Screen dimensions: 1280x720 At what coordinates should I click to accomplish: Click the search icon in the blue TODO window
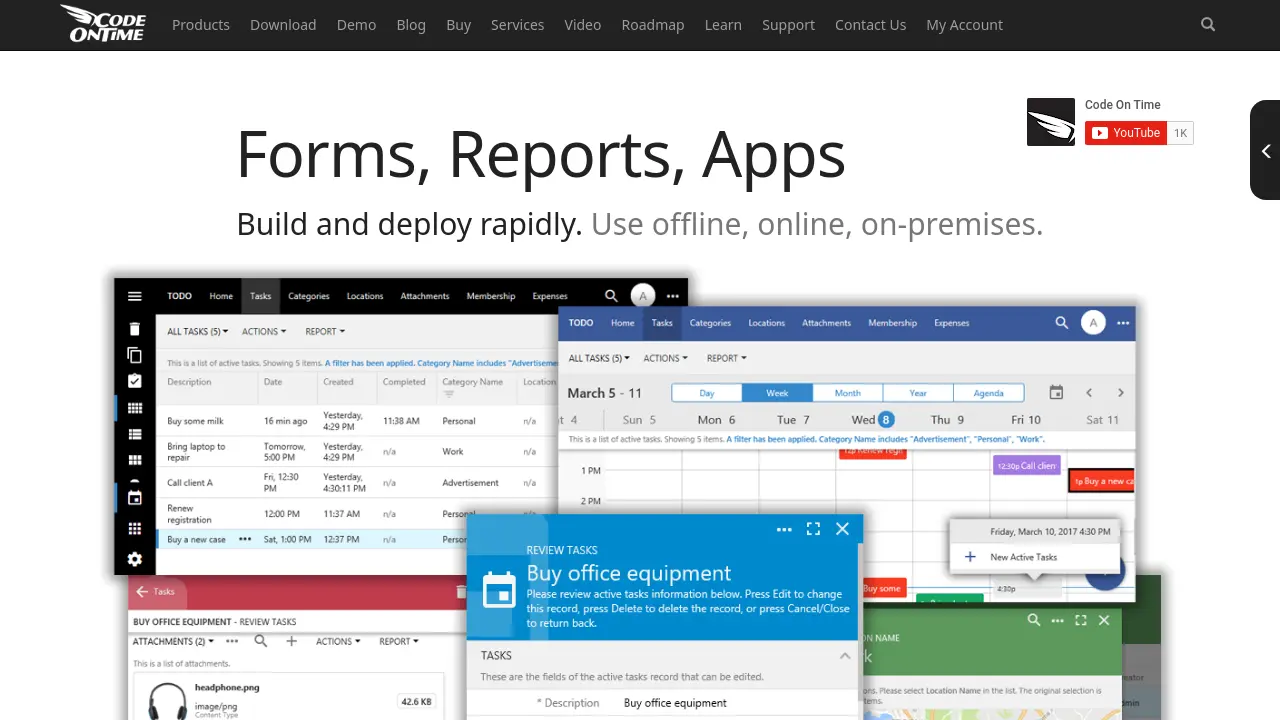(x=1062, y=323)
